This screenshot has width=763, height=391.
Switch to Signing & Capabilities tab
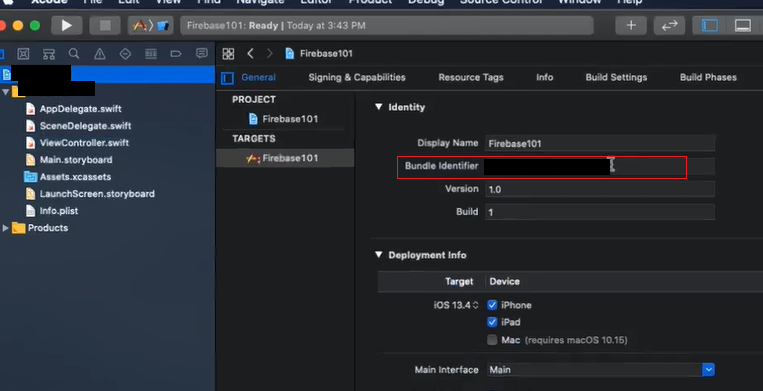tap(357, 77)
